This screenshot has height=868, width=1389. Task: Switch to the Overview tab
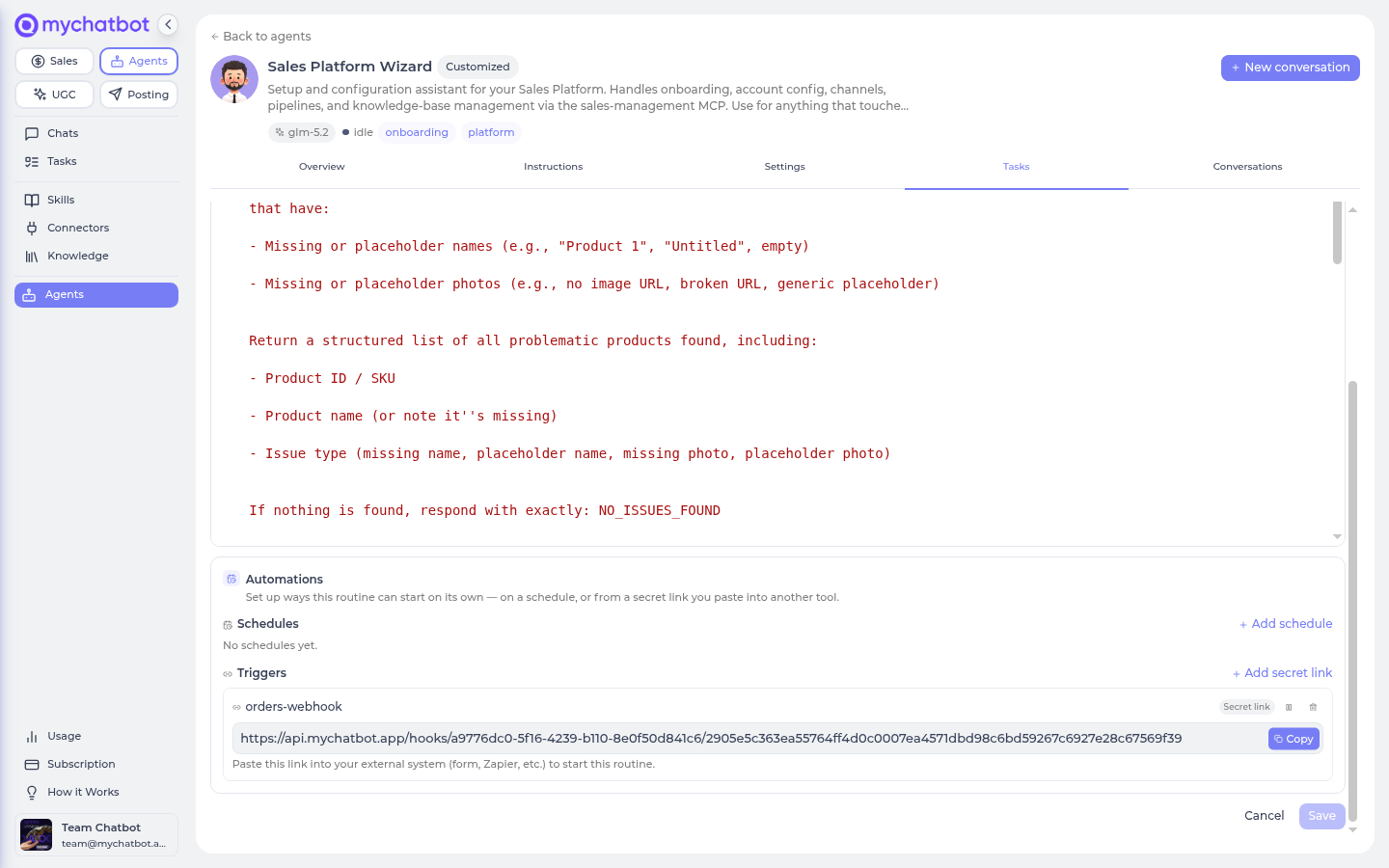pos(322,167)
